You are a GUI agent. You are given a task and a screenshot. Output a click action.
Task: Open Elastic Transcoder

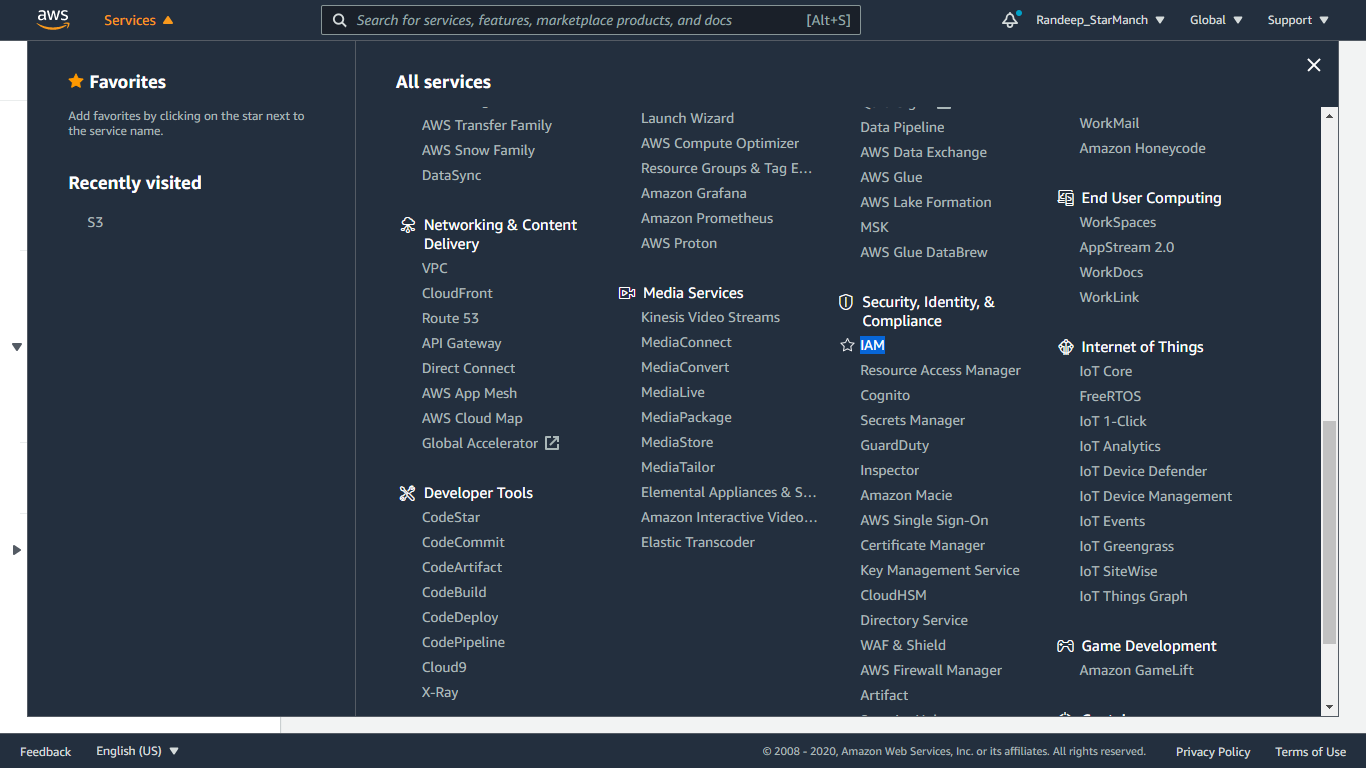click(698, 542)
